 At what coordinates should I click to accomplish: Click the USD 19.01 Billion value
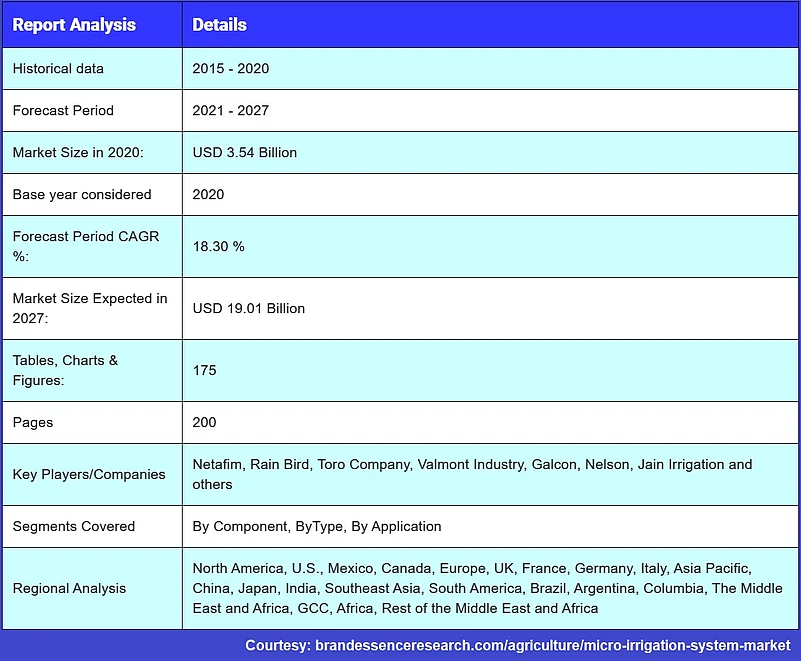coord(249,308)
